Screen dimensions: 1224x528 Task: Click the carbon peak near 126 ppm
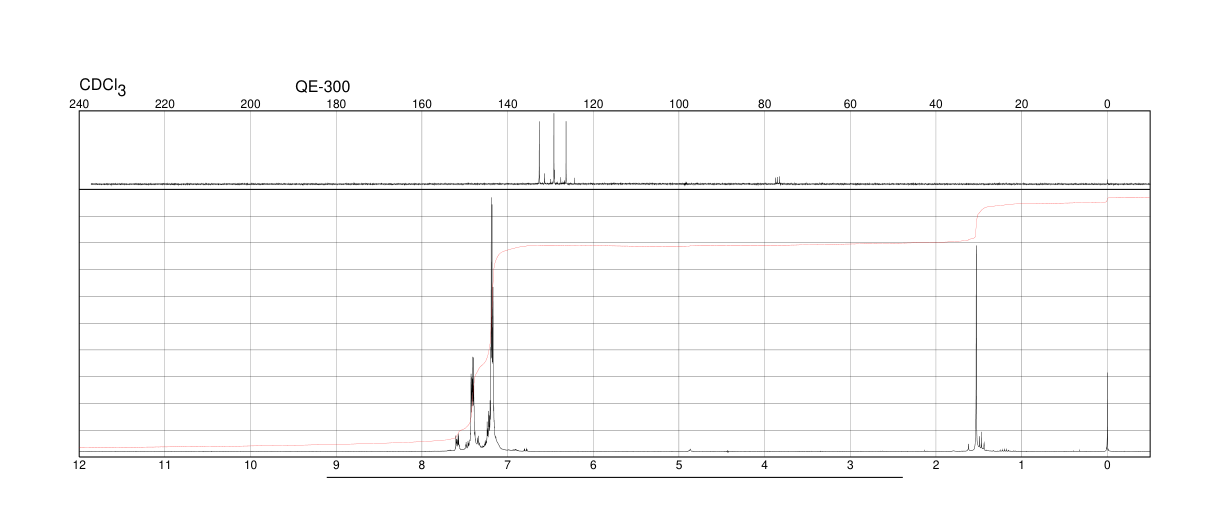tap(566, 152)
